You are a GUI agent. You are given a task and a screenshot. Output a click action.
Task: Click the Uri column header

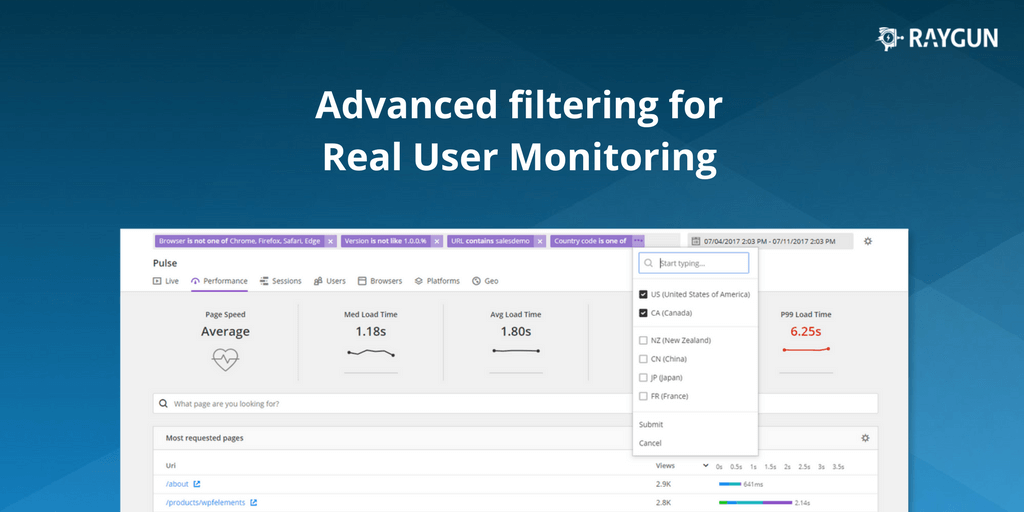pos(170,466)
